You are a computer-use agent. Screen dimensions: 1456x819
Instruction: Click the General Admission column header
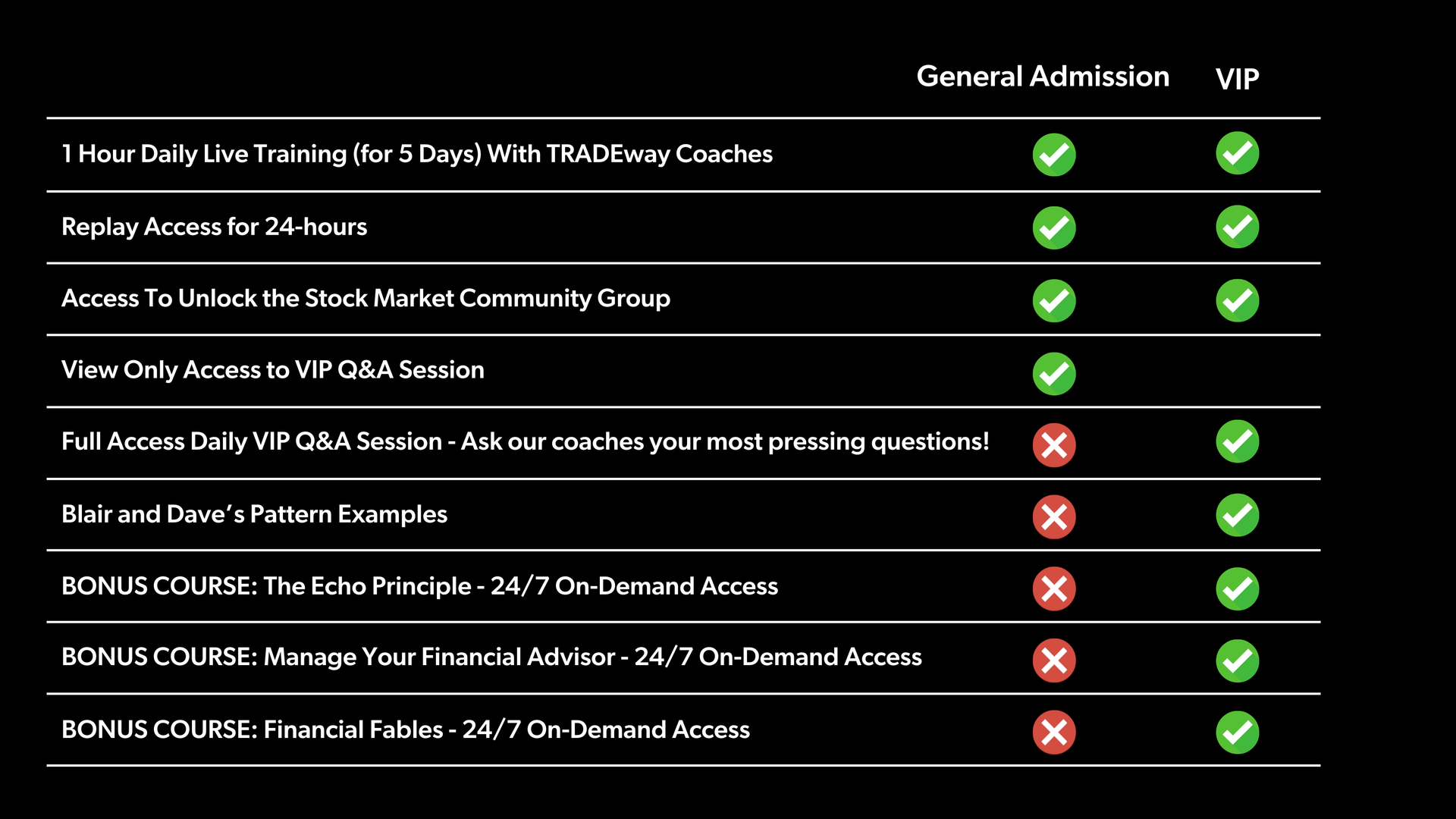coord(1043,77)
